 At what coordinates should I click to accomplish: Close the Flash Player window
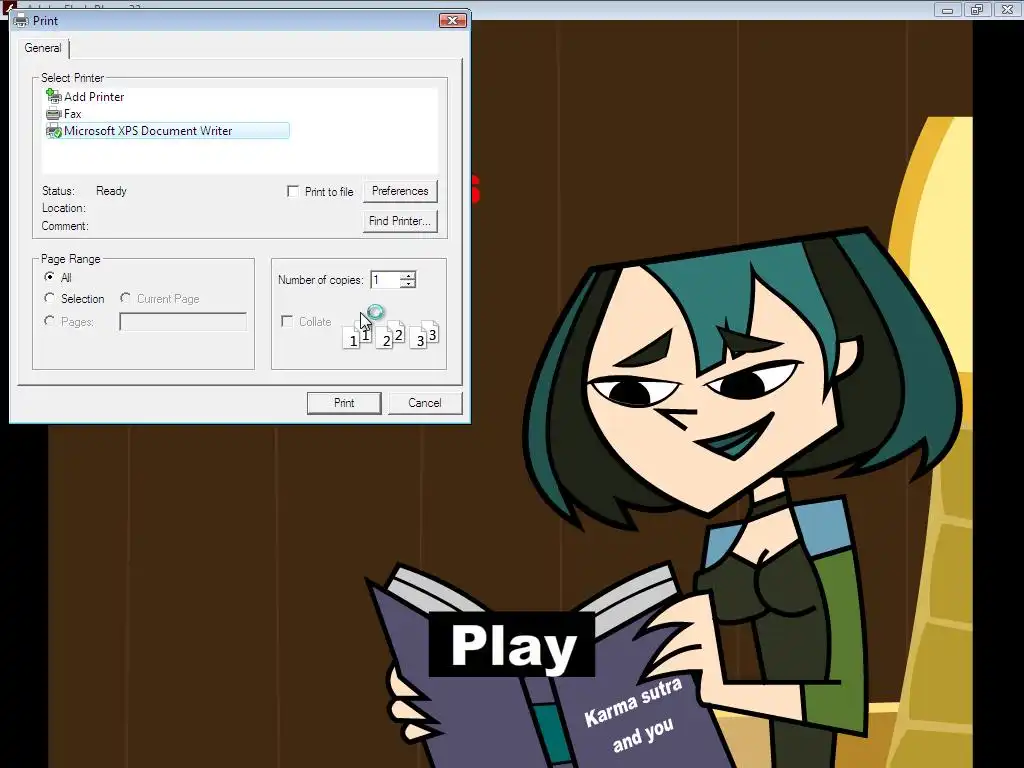pos(1008,10)
